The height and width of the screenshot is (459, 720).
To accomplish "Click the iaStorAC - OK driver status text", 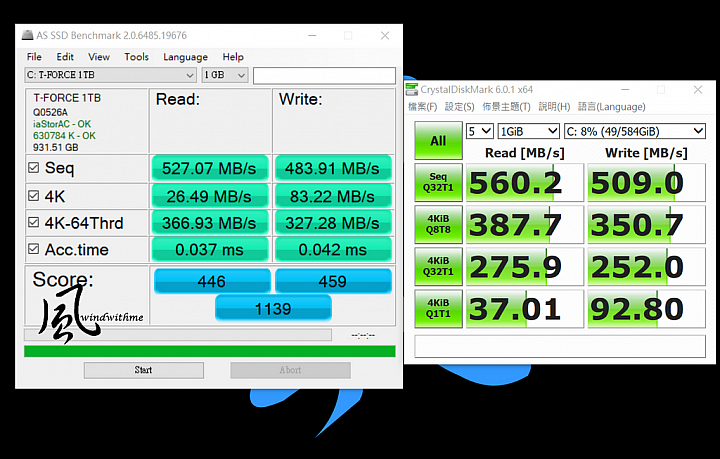I will click(62, 124).
